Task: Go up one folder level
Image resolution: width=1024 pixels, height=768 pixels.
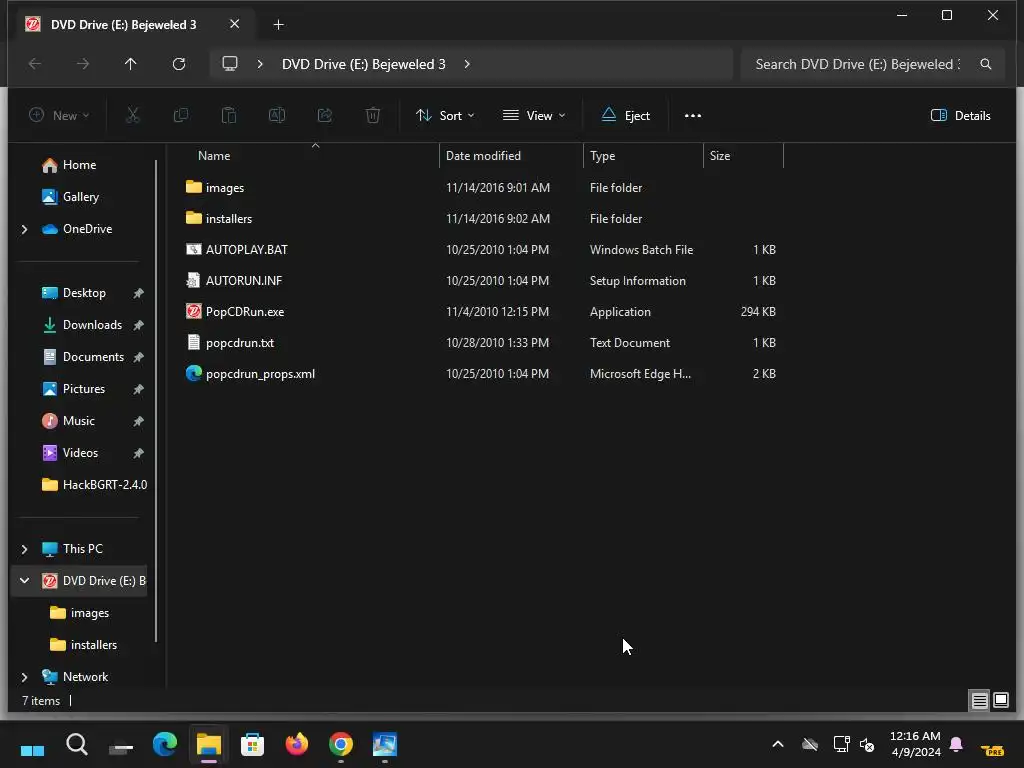Action: [x=131, y=64]
